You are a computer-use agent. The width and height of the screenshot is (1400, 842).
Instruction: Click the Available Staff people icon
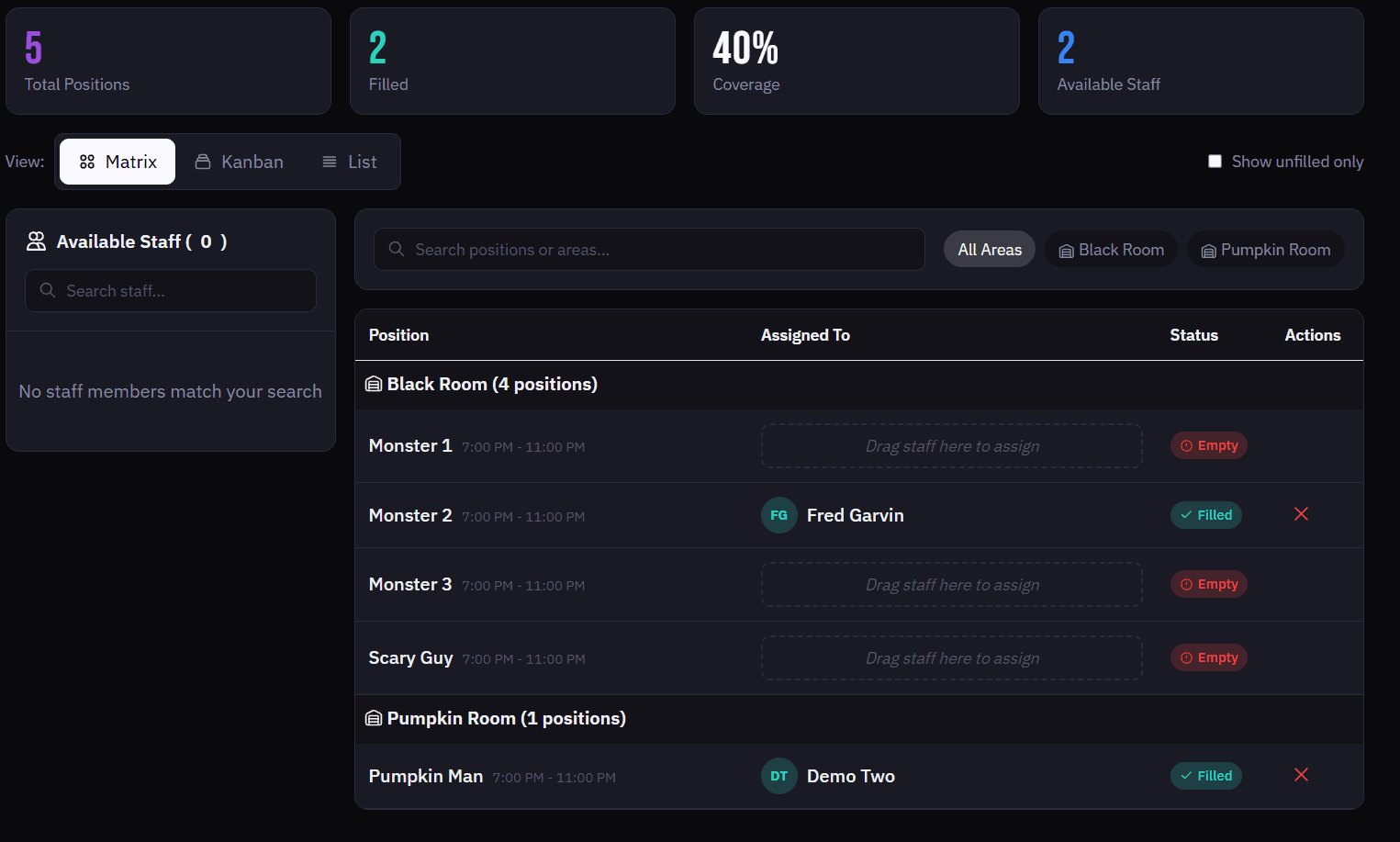[36, 241]
